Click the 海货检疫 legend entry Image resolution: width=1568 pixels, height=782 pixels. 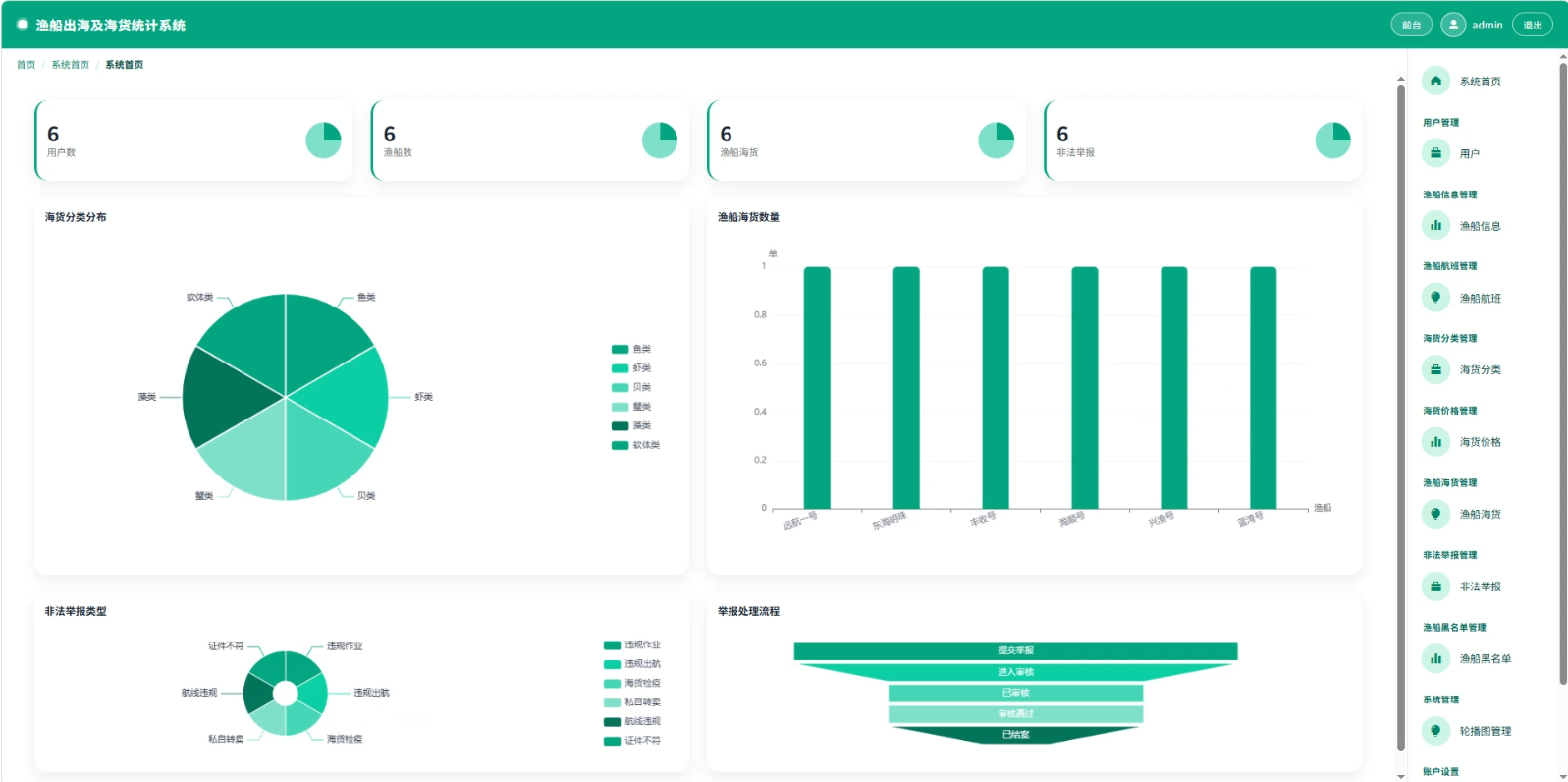(632, 684)
